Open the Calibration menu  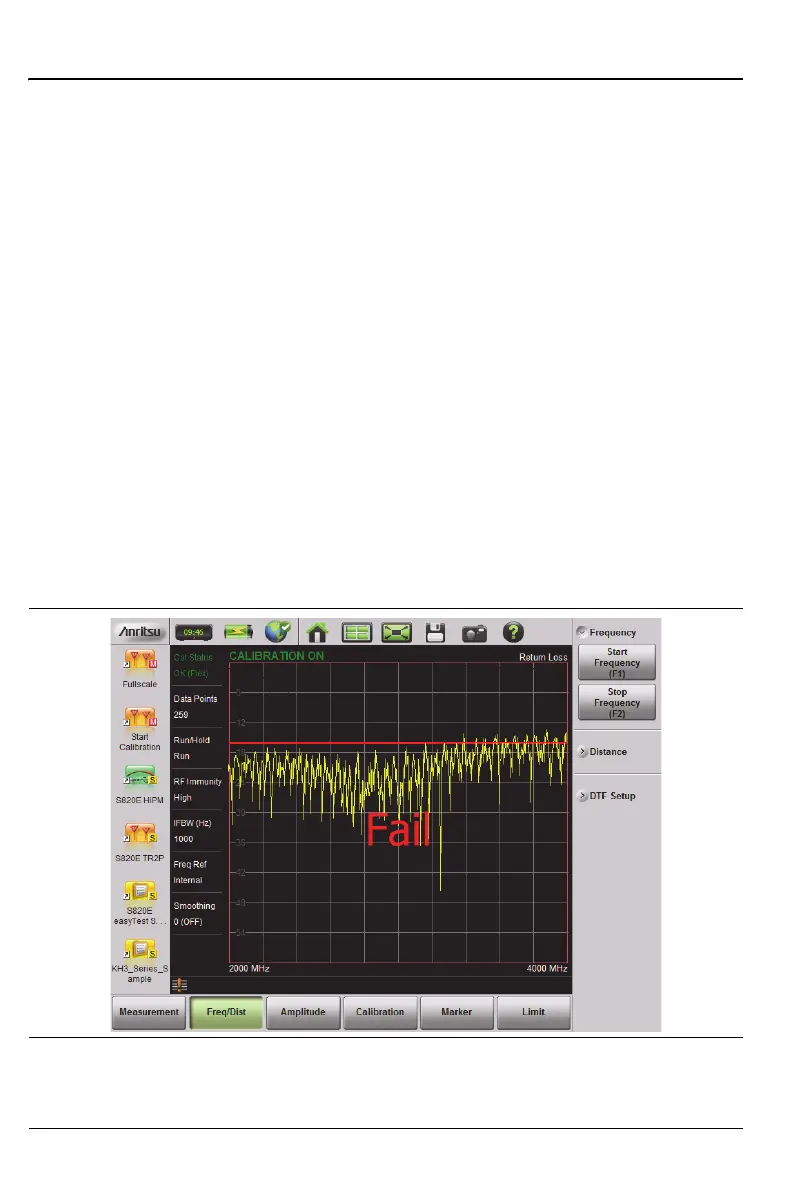click(x=380, y=1013)
